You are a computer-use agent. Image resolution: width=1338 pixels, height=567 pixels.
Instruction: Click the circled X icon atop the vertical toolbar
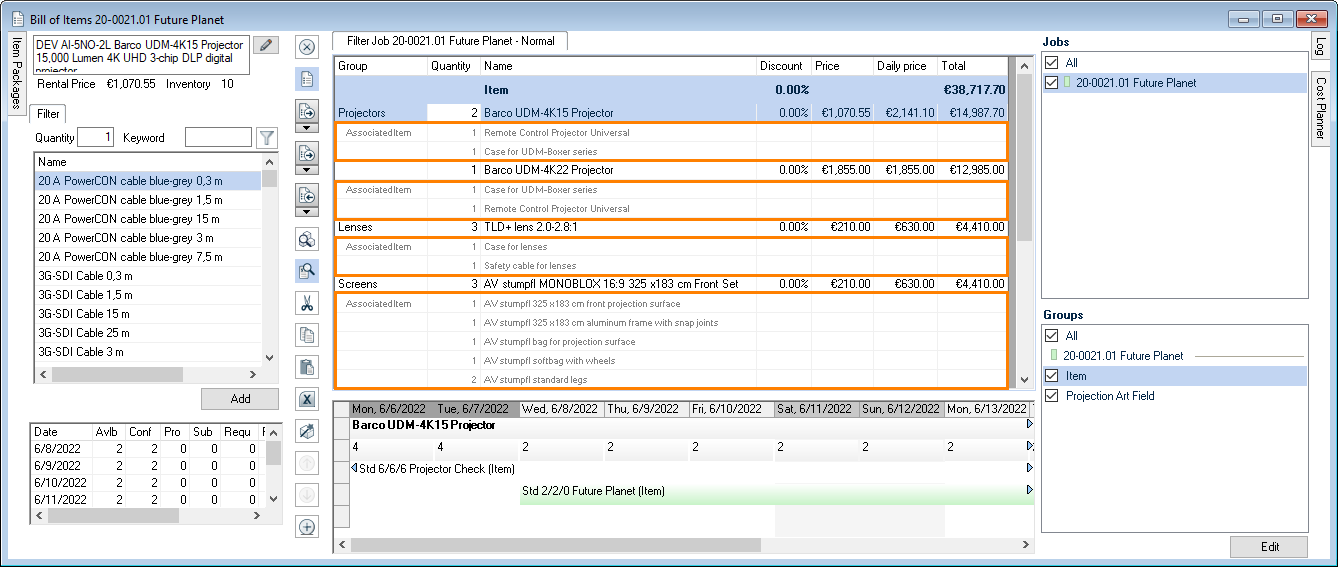307,46
